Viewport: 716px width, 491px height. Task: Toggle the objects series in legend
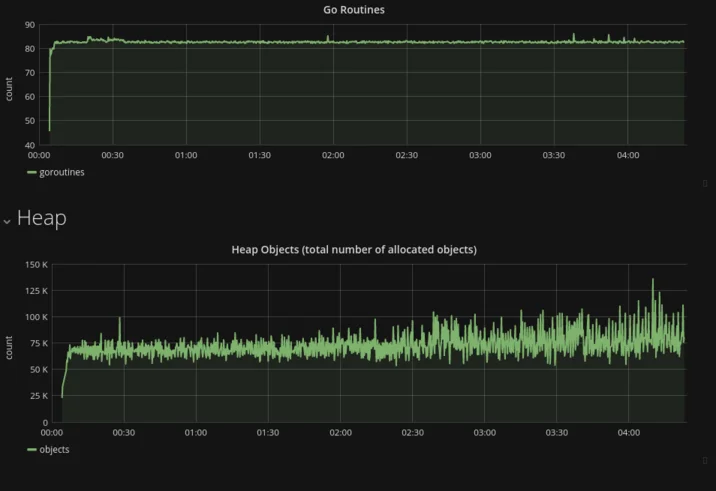[x=54, y=449]
